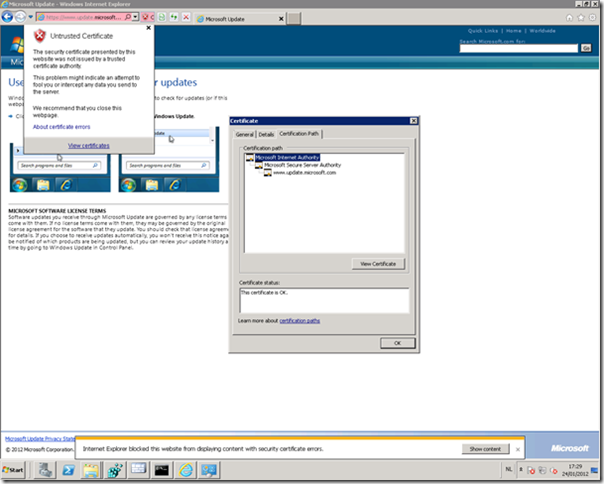Launch Windows PowerShell from the taskbar
The width and height of the screenshot is (604, 484).
click(x=68, y=470)
